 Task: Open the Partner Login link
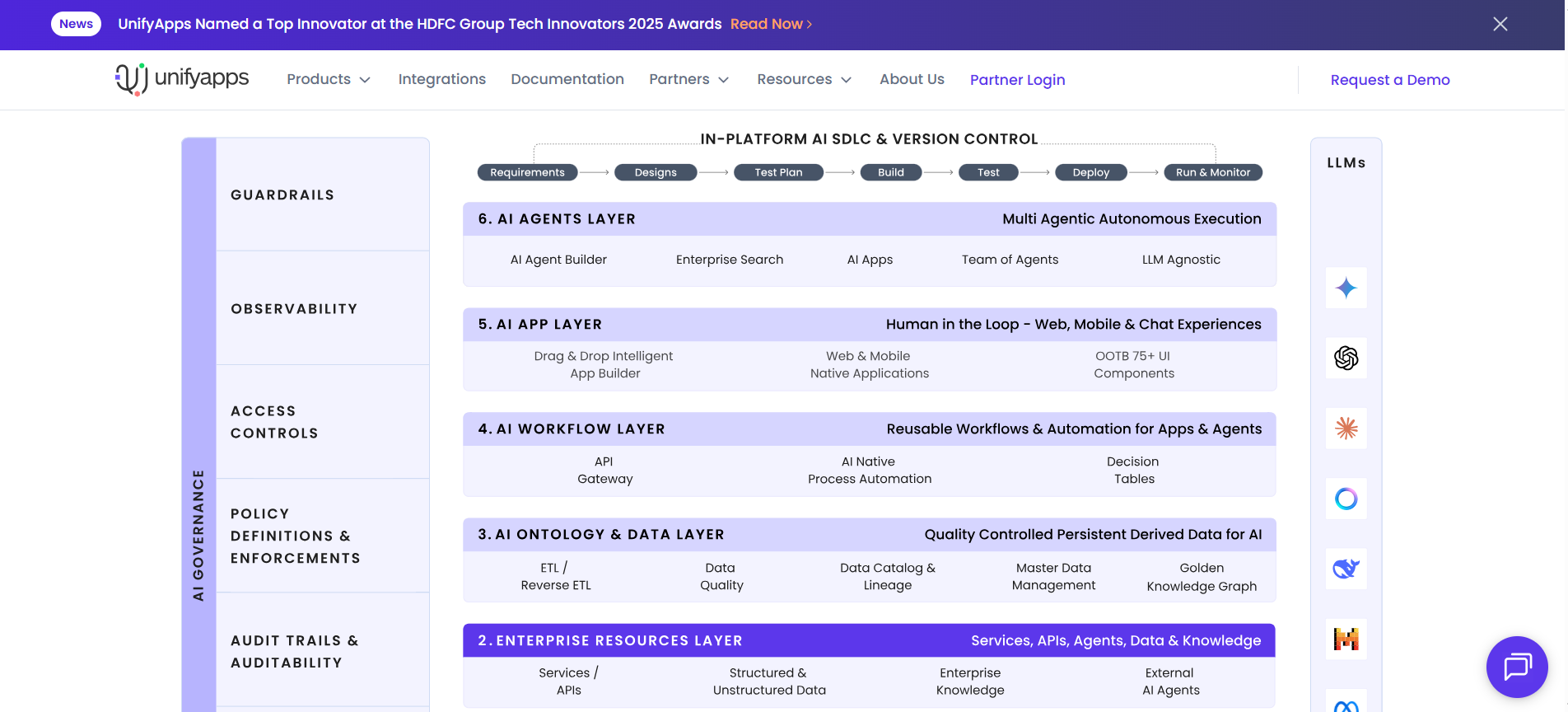click(x=1017, y=80)
